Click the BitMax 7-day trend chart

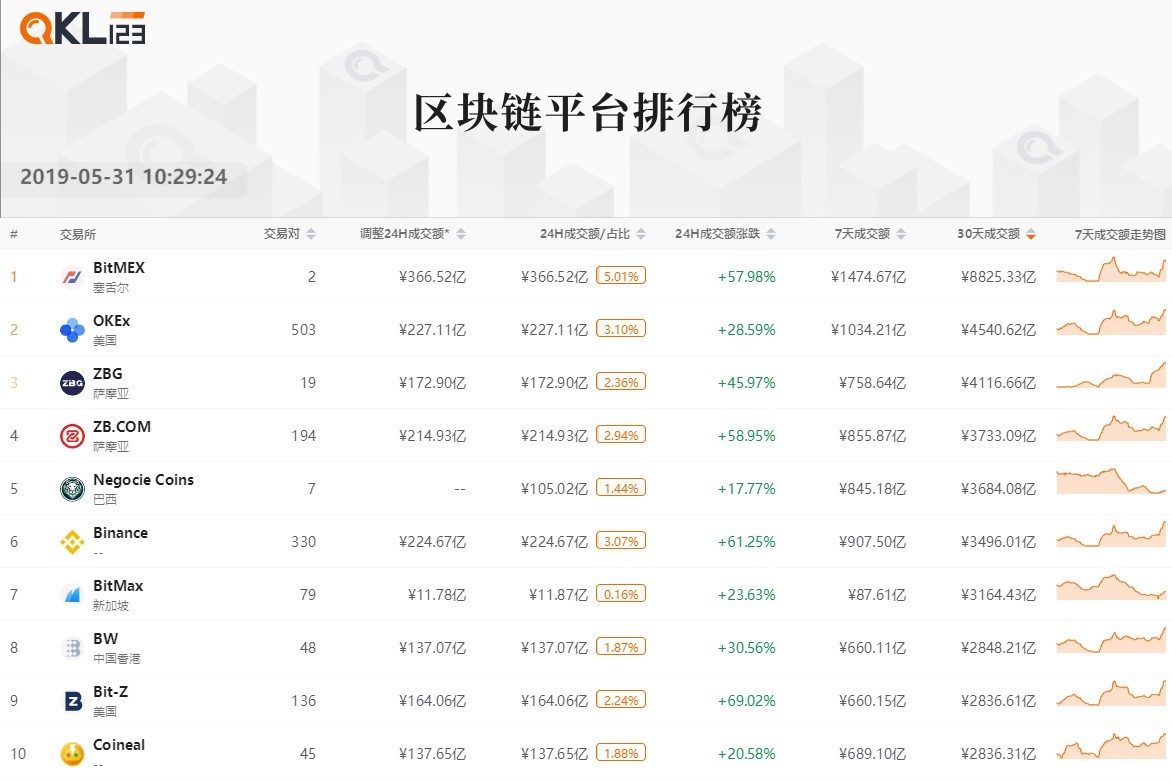point(1111,587)
